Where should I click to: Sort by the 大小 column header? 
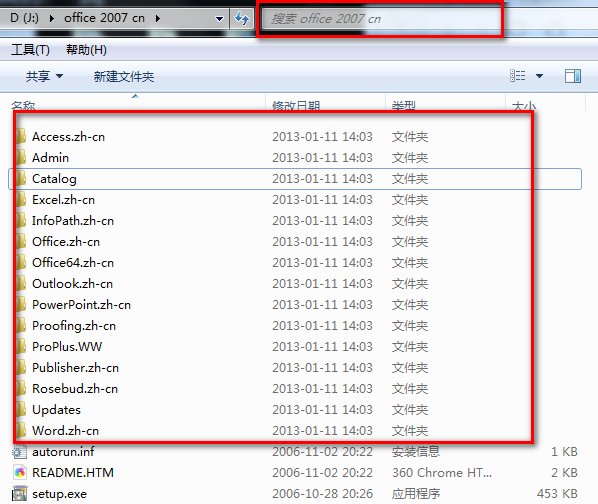coord(524,106)
